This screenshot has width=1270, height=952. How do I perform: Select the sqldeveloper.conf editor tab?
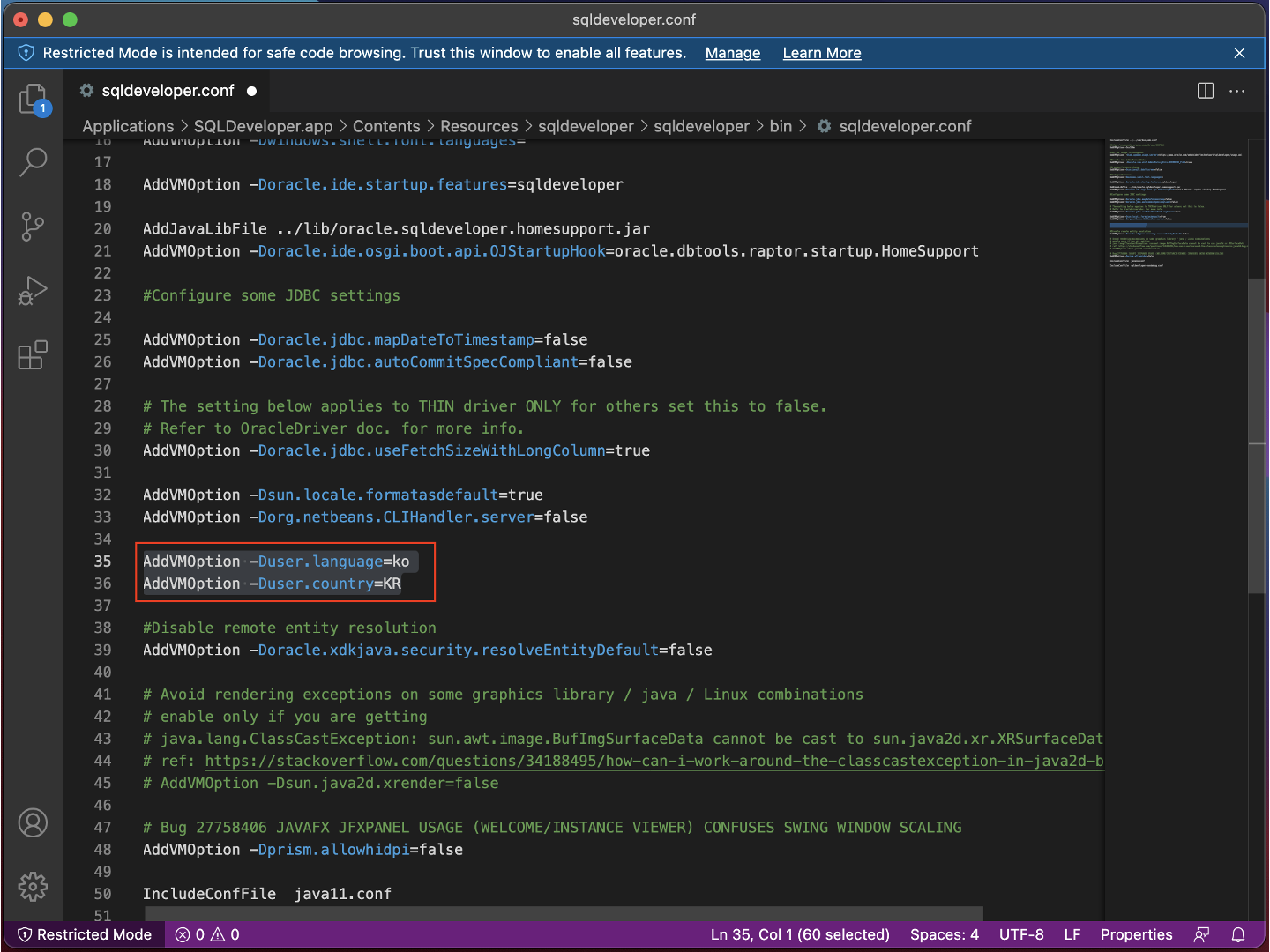(168, 91)
